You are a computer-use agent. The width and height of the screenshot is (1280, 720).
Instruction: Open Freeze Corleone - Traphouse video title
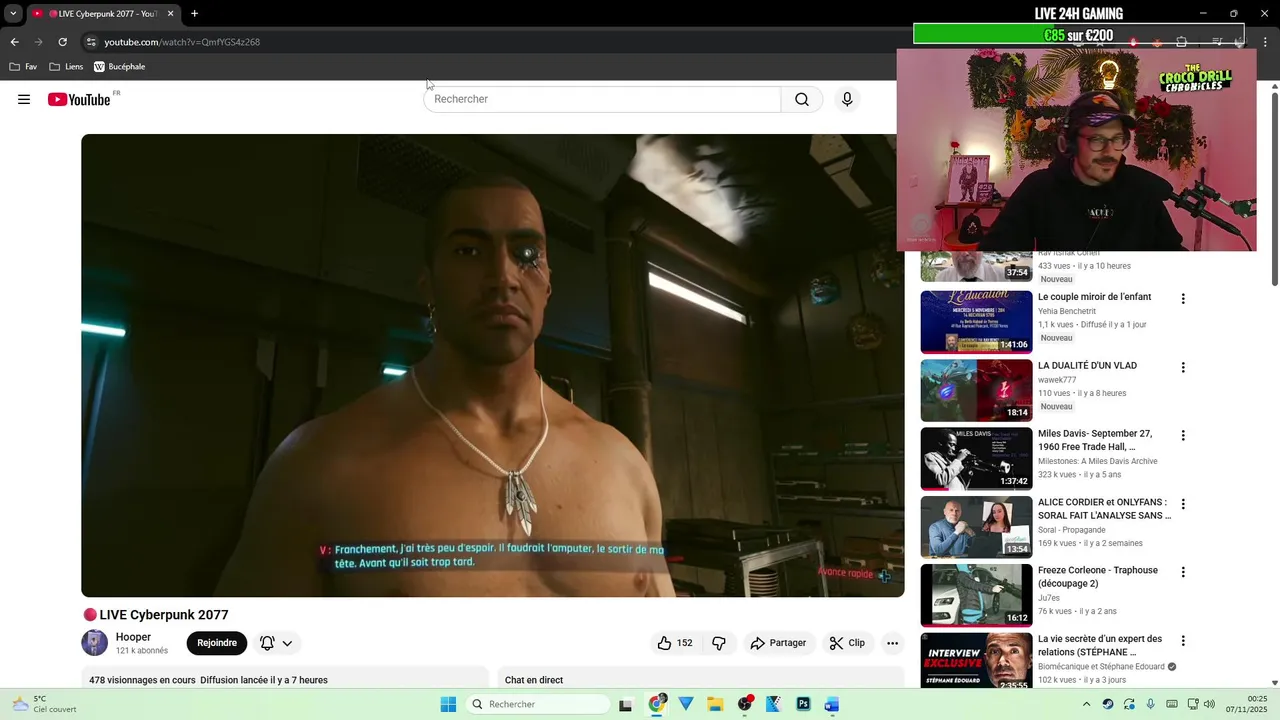(1098, 577)
